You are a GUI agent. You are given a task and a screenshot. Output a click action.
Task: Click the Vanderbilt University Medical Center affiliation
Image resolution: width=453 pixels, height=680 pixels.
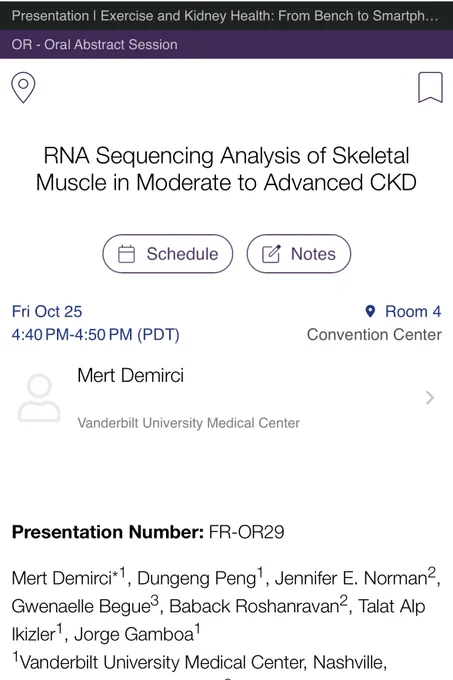189,423
